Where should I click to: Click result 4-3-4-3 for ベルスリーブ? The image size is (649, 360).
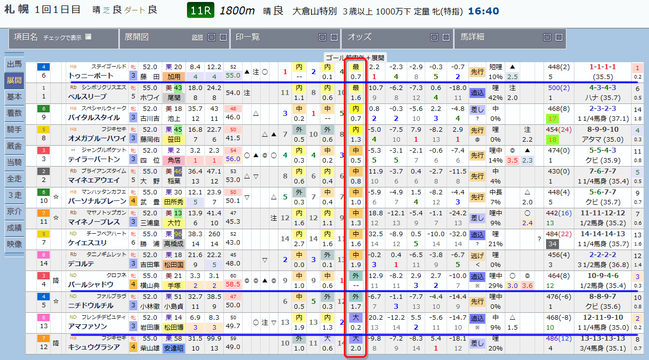point(603,88)
